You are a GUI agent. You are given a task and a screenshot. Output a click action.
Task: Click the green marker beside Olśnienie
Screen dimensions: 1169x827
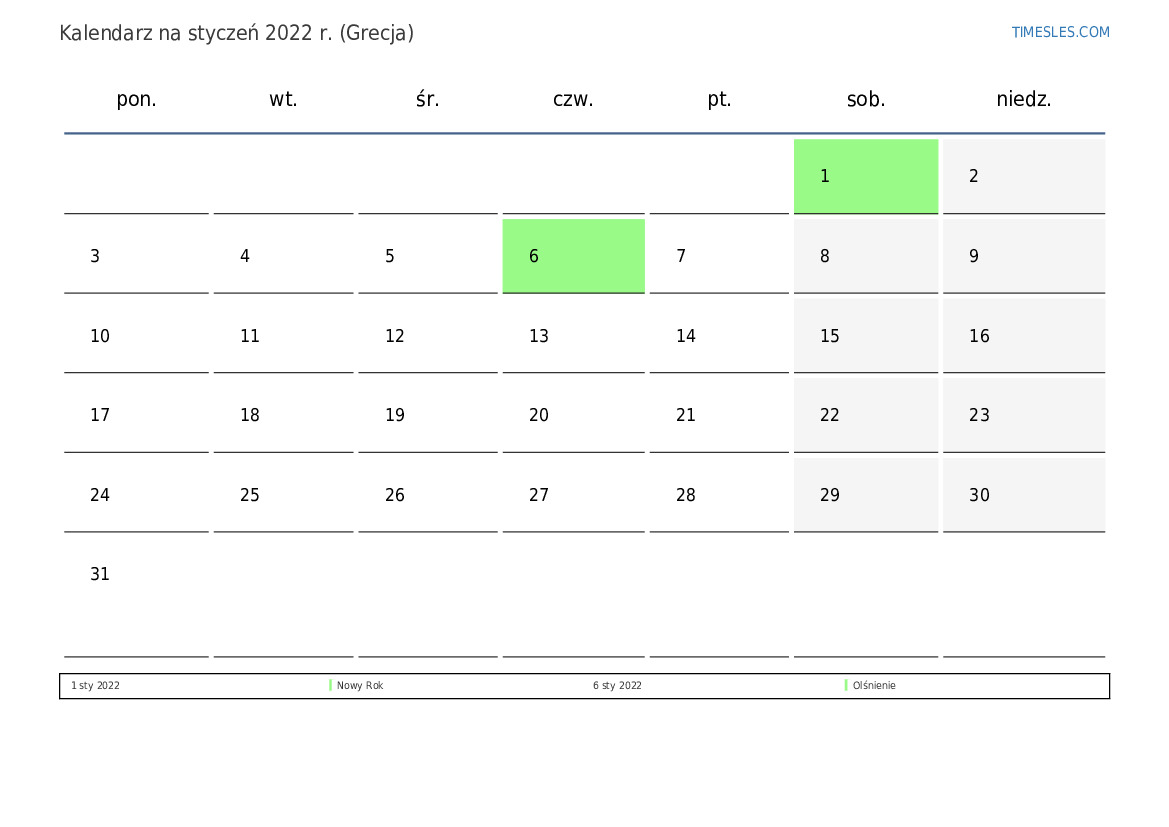coord(846,685)
